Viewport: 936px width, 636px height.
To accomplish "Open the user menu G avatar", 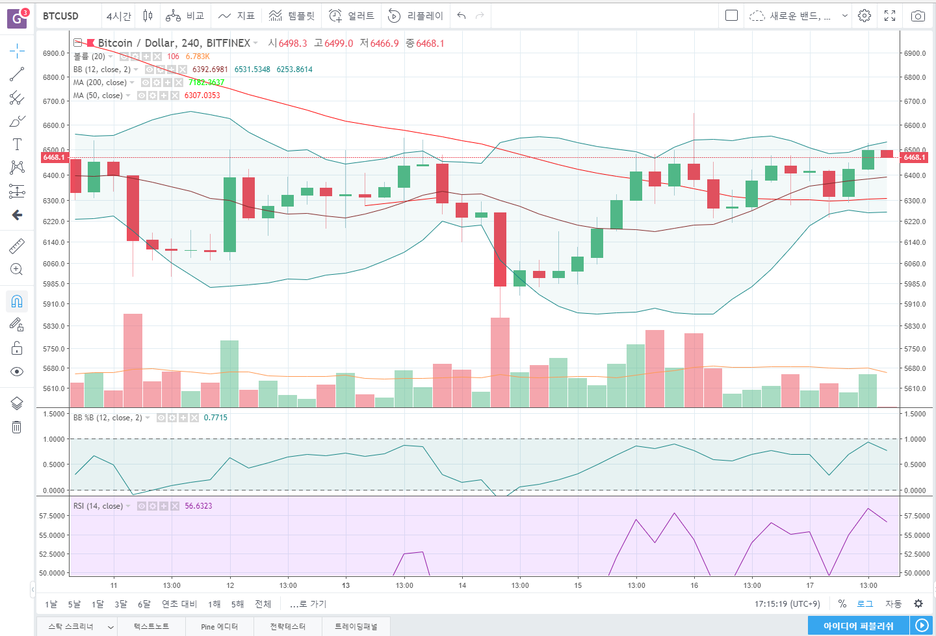I will tap(17, 18).
